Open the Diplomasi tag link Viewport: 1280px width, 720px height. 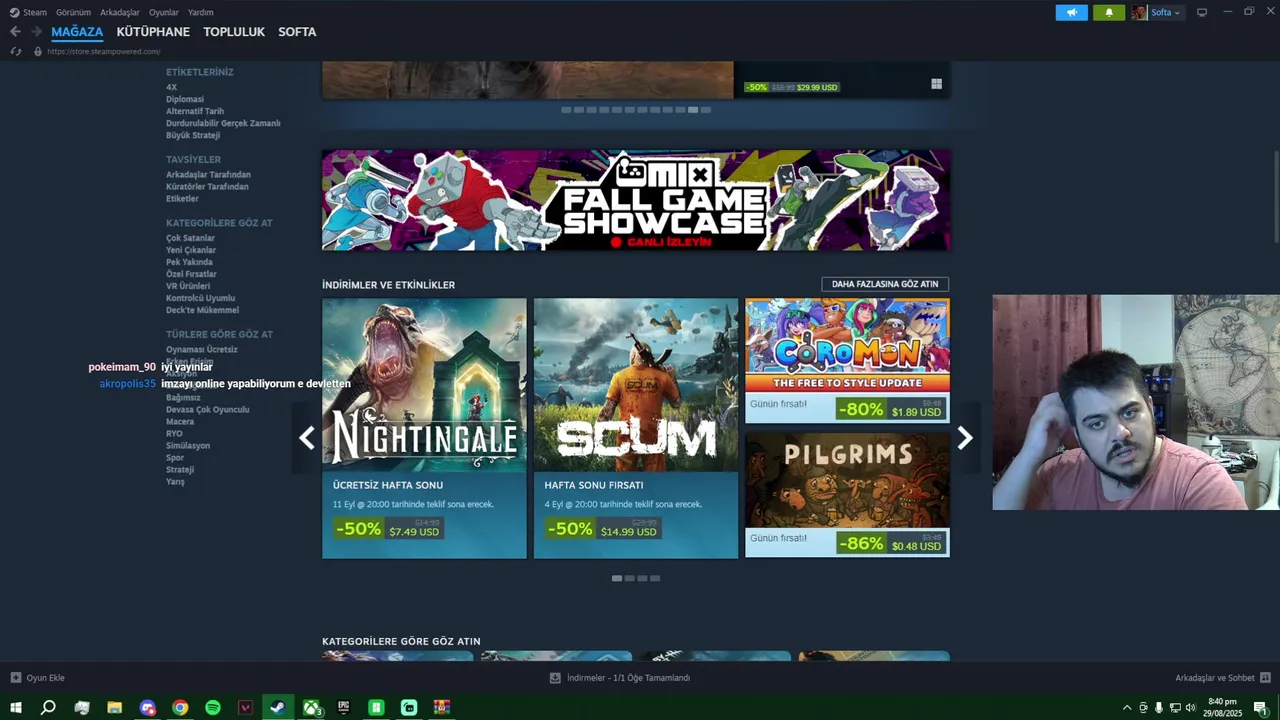point(185,99)
